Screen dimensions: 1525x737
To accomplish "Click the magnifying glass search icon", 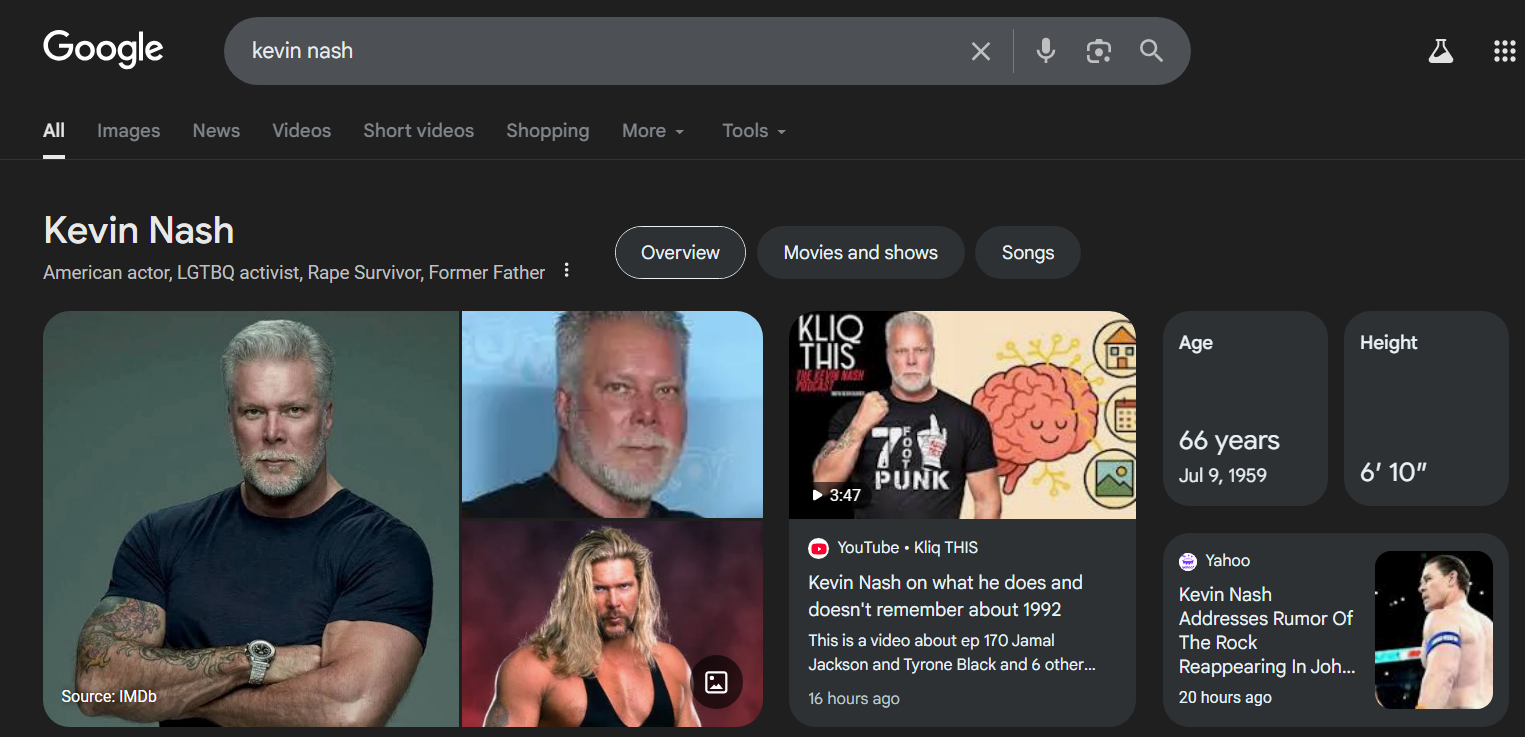I will pos(1151,51).
